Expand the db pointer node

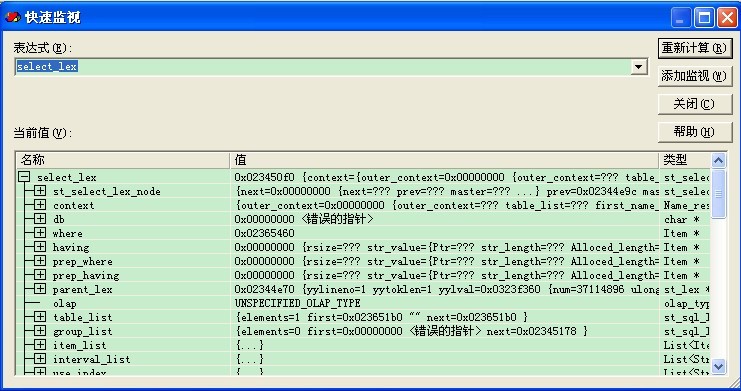[x=40, y=219]
